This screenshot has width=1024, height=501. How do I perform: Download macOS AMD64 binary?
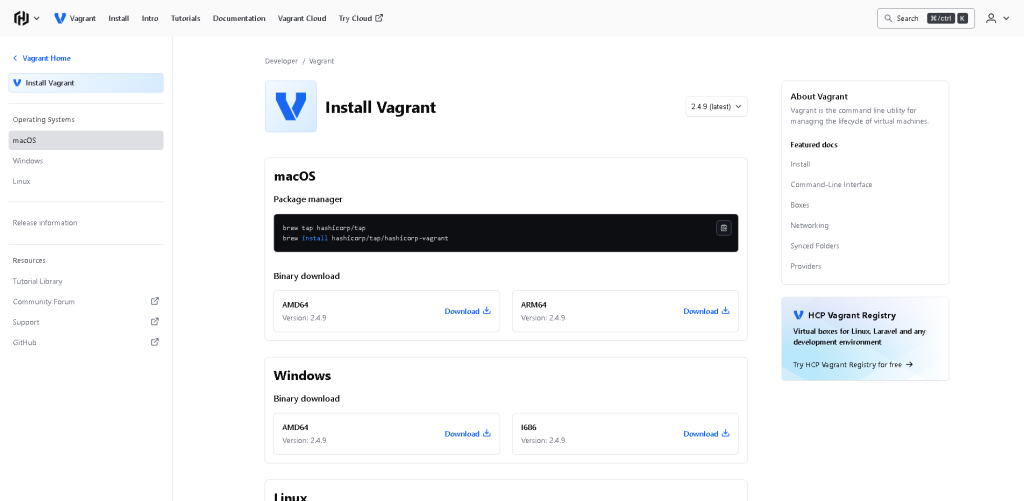click(467, 311)
